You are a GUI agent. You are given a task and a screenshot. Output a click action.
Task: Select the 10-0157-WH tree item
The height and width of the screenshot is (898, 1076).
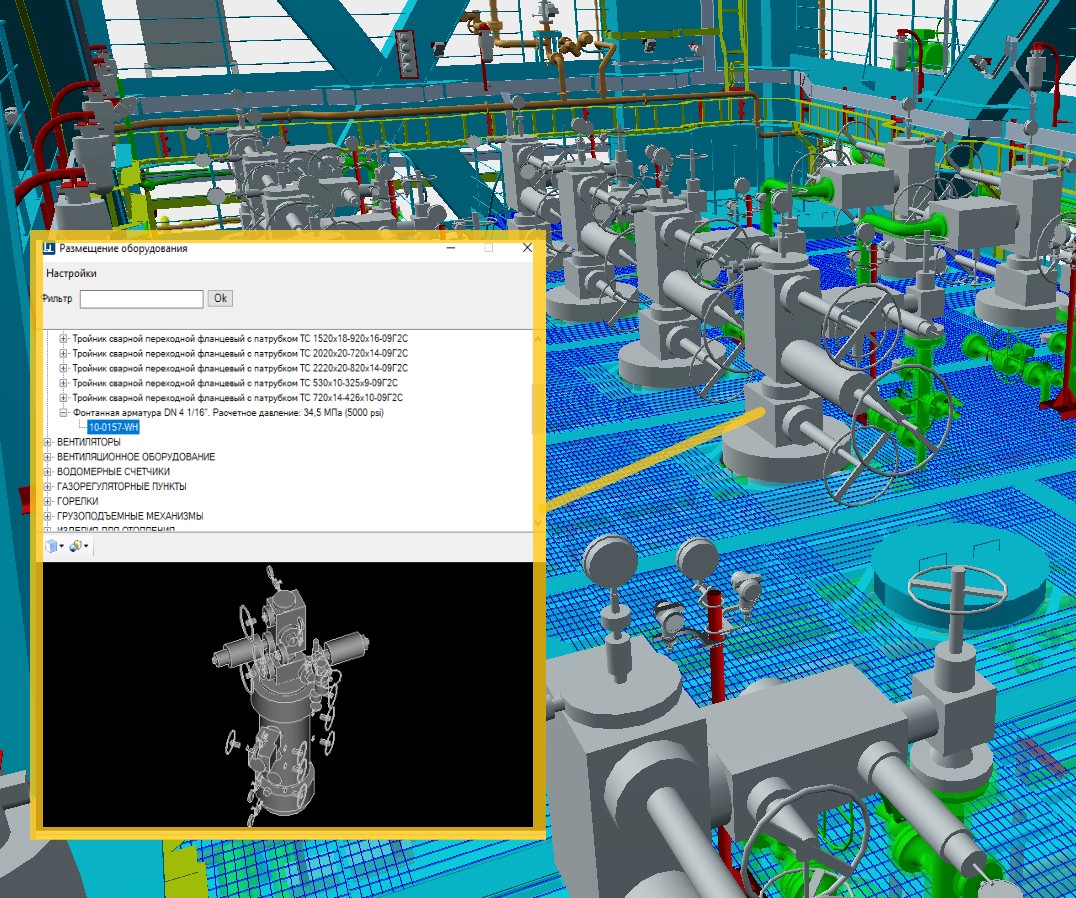pyautogui.click(x=113, y=427)
